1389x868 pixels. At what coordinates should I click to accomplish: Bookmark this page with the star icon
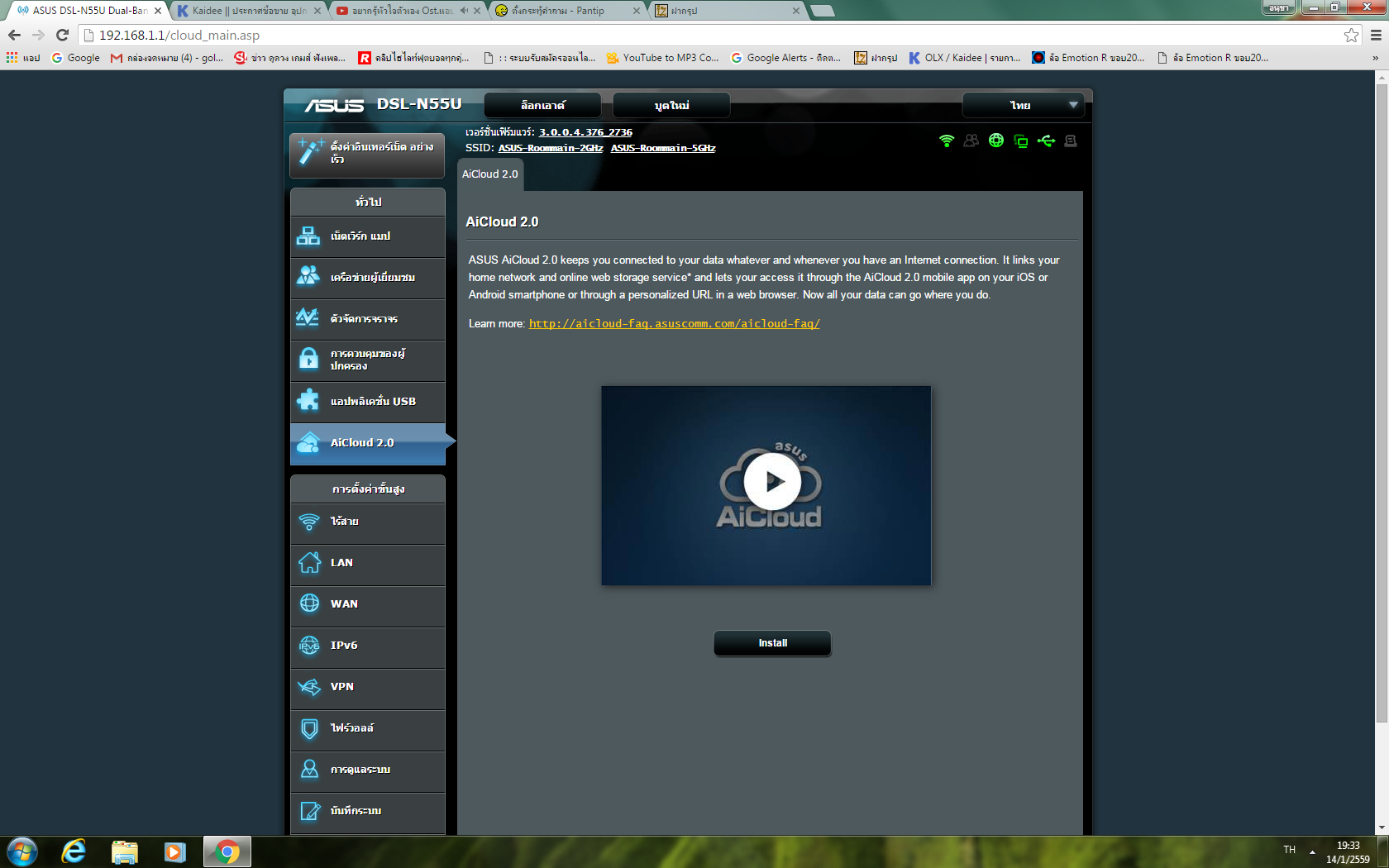pos(1351,35)
